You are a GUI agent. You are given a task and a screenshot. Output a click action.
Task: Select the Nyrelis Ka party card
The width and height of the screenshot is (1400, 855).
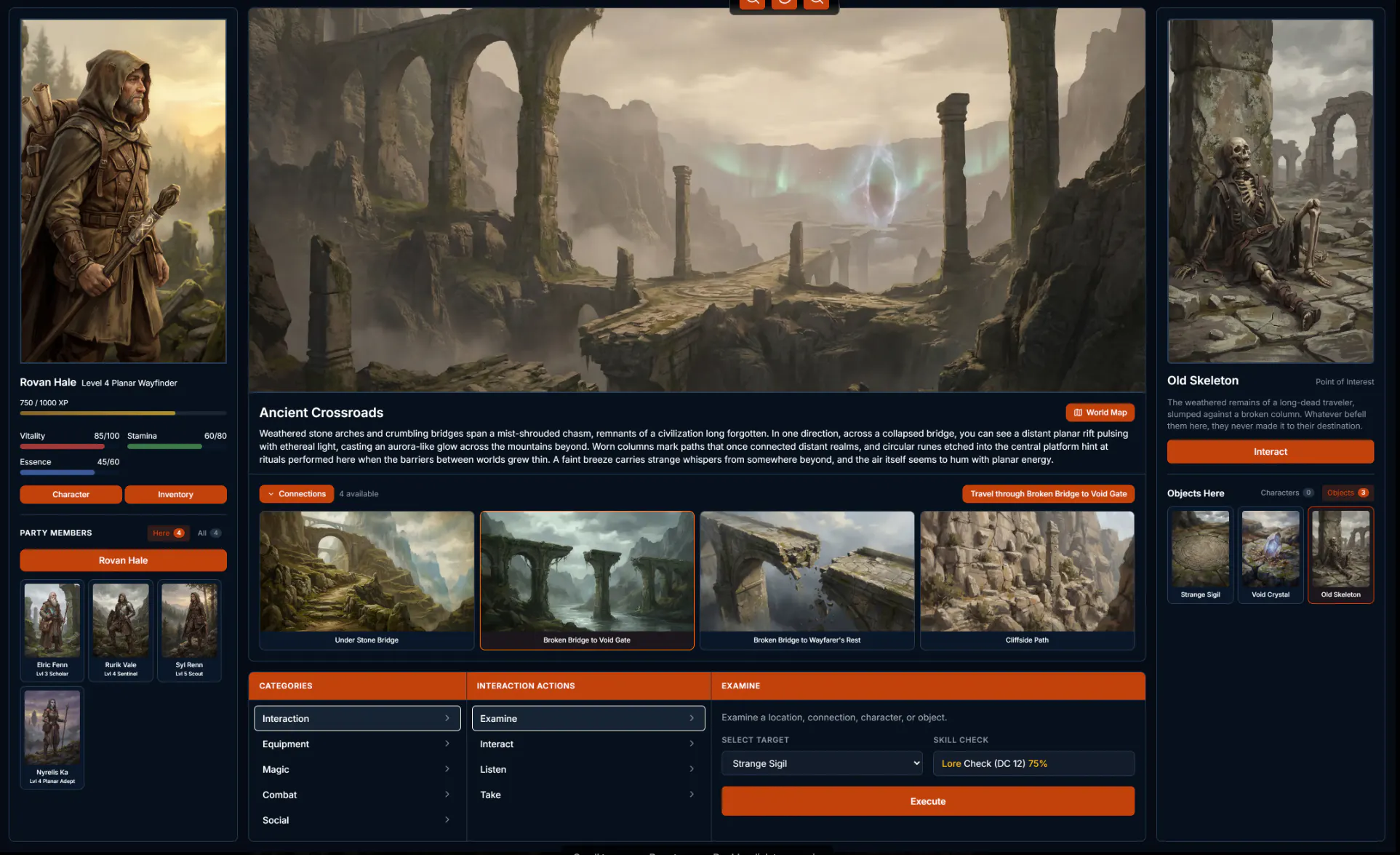(52, 738)
